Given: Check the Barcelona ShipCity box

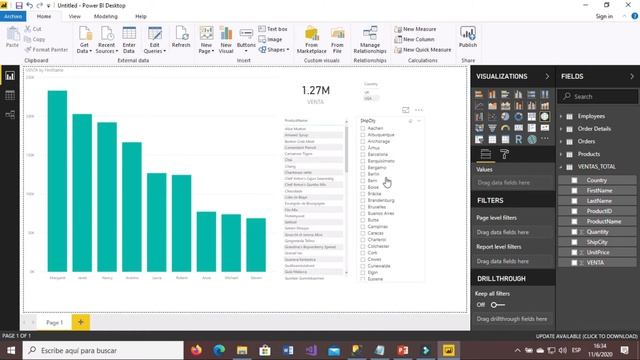Looking at the screenshot, I should tap(362, 154).
